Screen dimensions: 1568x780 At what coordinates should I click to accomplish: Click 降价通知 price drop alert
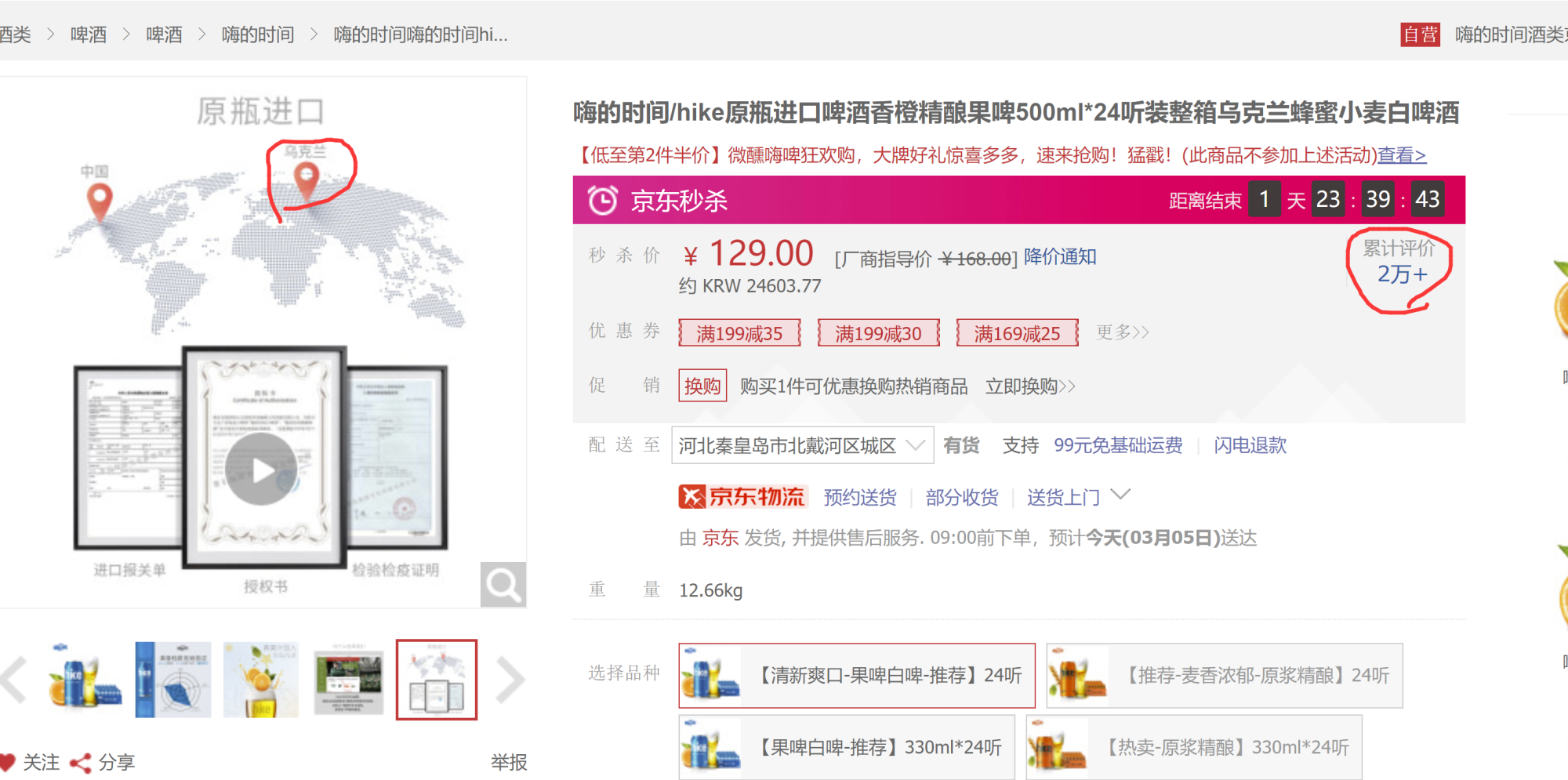coord(1060,256)
